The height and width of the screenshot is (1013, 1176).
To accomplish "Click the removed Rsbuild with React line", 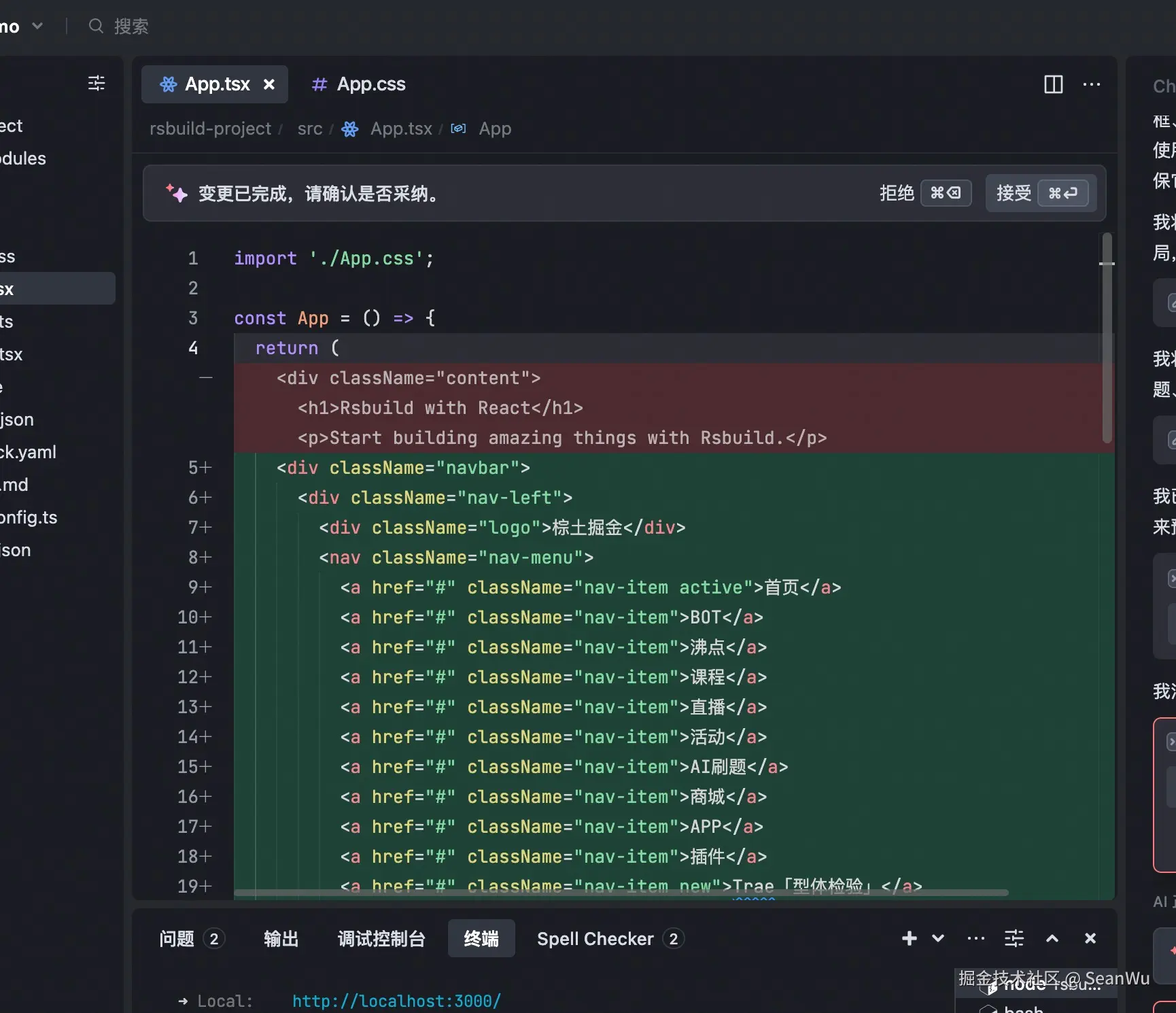I will [x=440, y=408].
